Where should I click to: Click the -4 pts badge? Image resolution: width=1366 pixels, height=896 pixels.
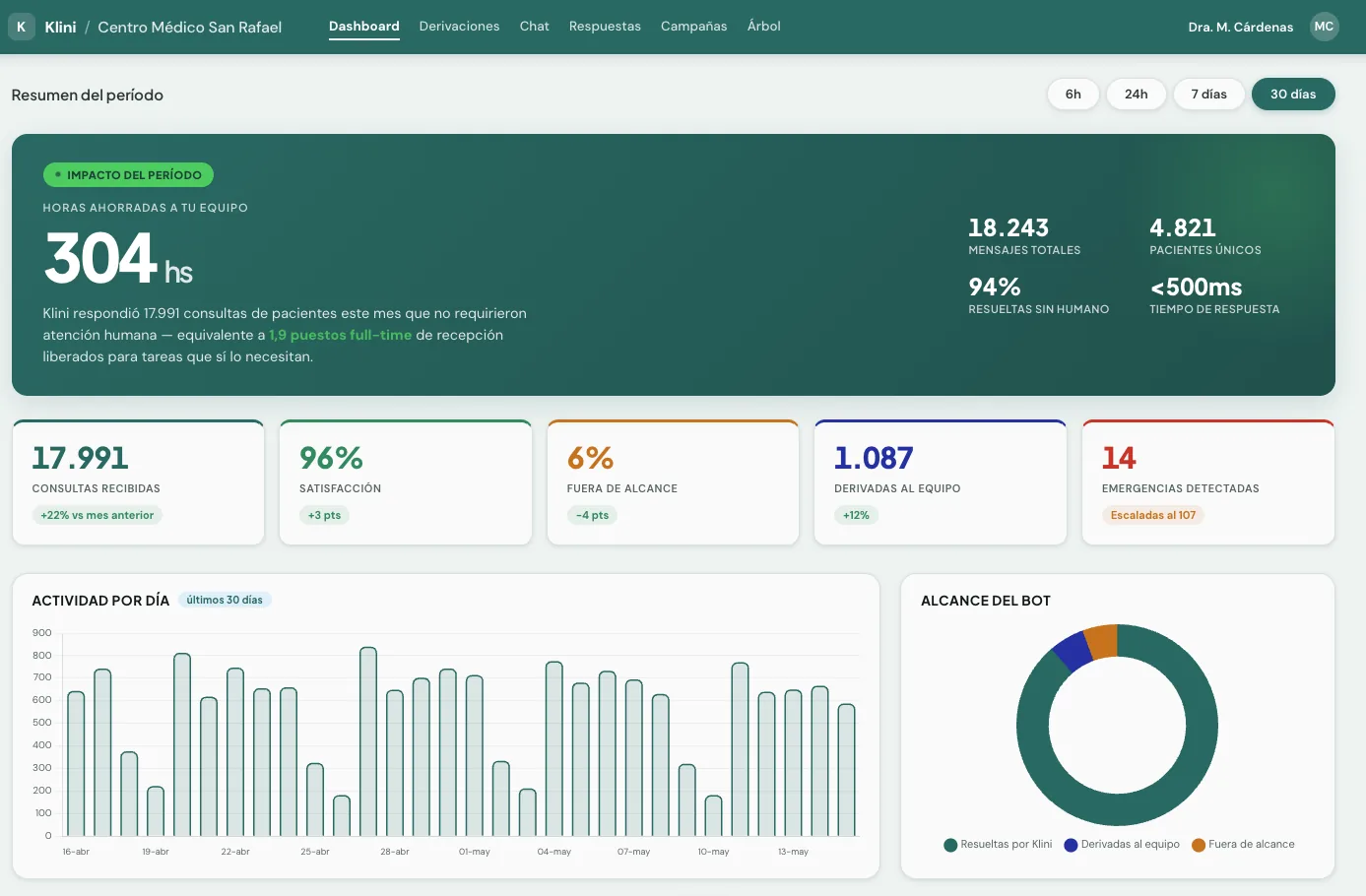click(x=592, y=516)
